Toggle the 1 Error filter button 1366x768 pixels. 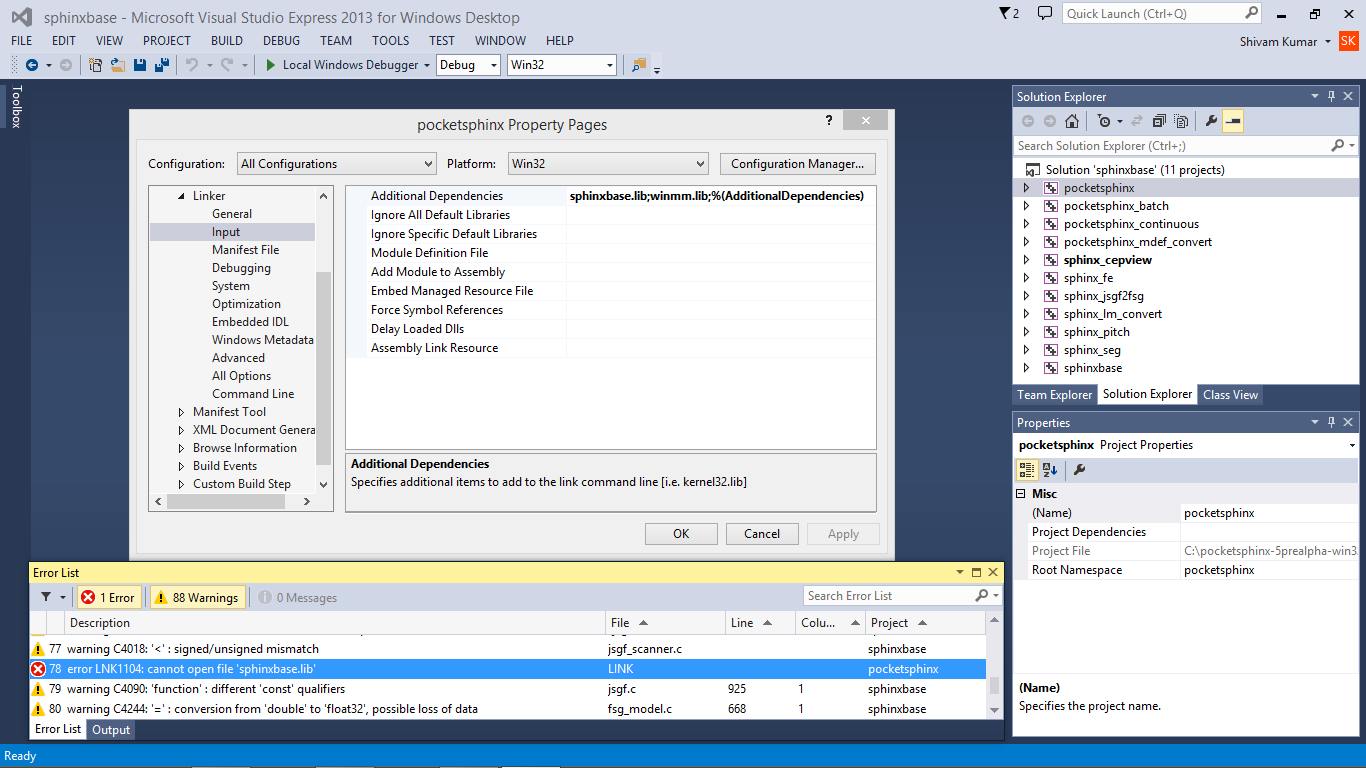pyautogui.click(x=109, y=597)
